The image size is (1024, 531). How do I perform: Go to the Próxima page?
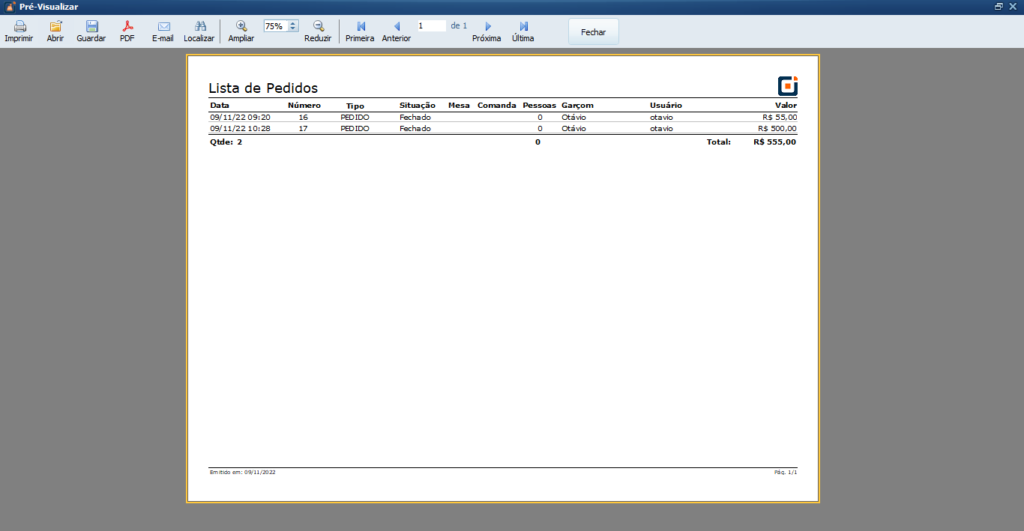487,27
